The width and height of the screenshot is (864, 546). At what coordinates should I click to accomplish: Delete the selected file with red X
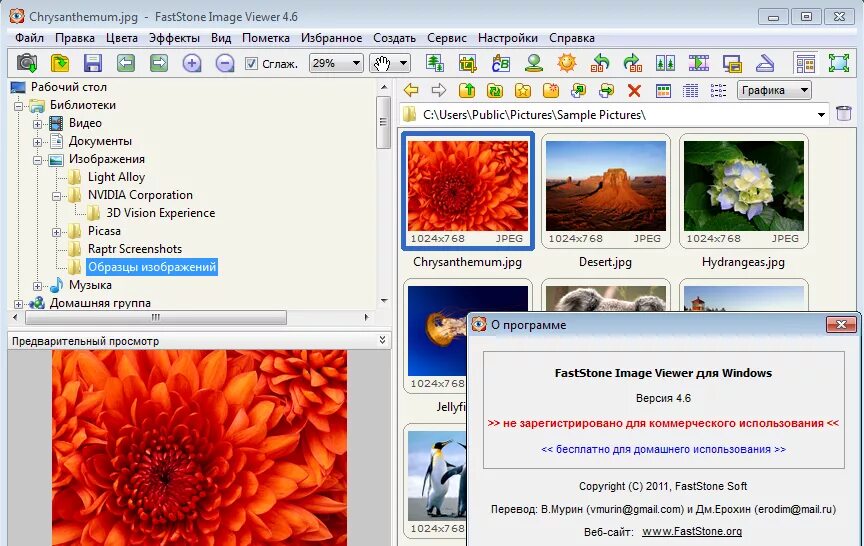click(634, 90)
